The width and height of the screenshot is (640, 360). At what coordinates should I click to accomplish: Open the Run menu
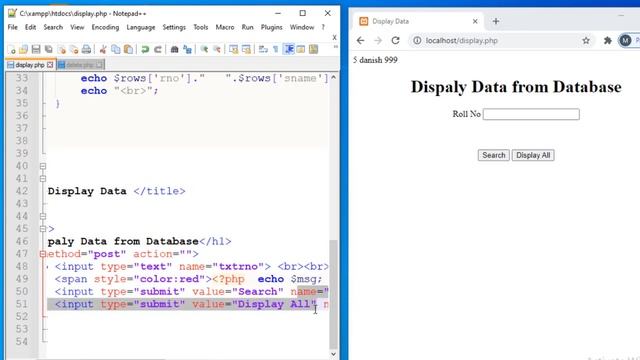tap(247, 27)
